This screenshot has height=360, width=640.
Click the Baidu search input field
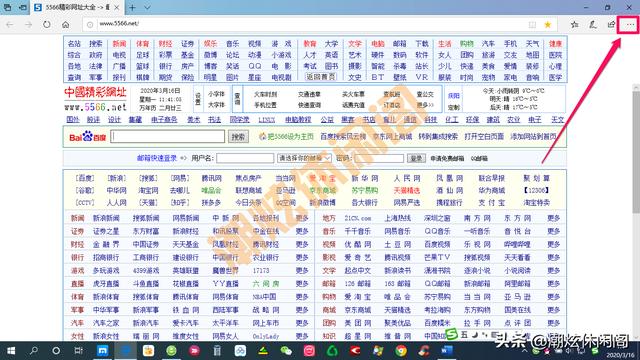(x=168, y=136)
